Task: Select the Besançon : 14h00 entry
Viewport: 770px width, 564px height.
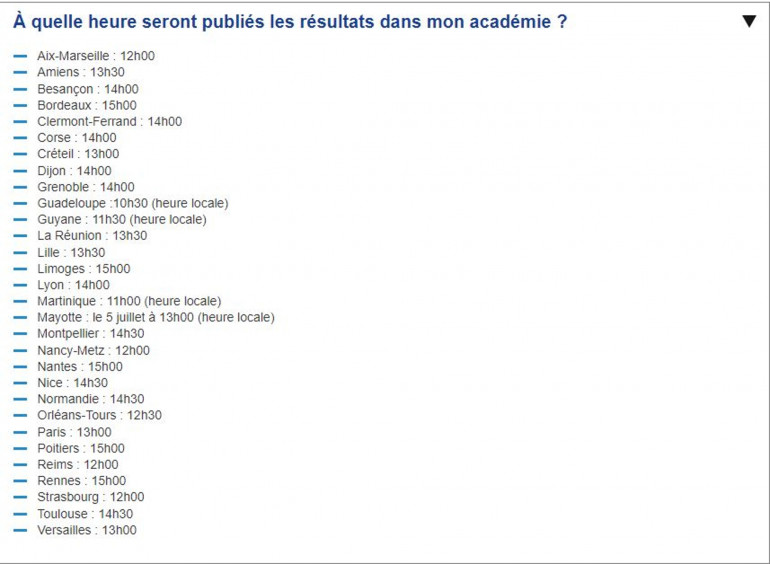Action: click(x=88, y=89)
